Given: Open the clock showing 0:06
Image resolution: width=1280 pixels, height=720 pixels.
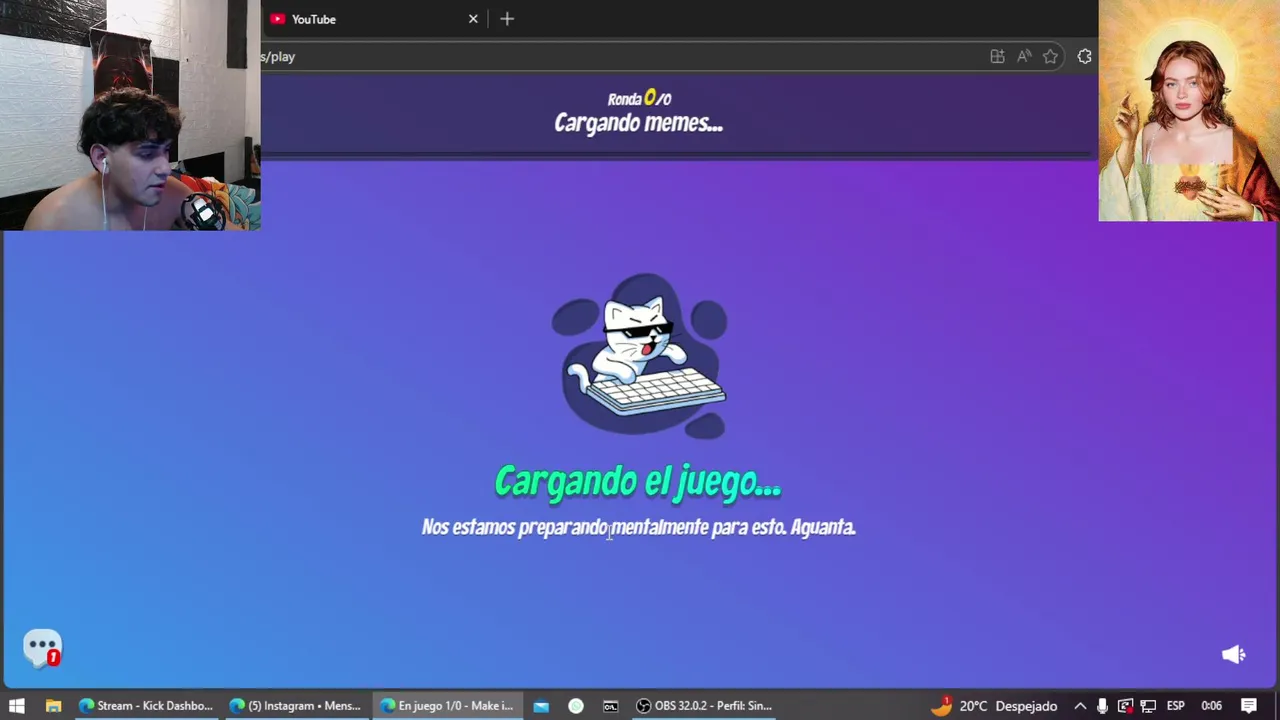Looking at the screenshot, I should (1211, 706).
